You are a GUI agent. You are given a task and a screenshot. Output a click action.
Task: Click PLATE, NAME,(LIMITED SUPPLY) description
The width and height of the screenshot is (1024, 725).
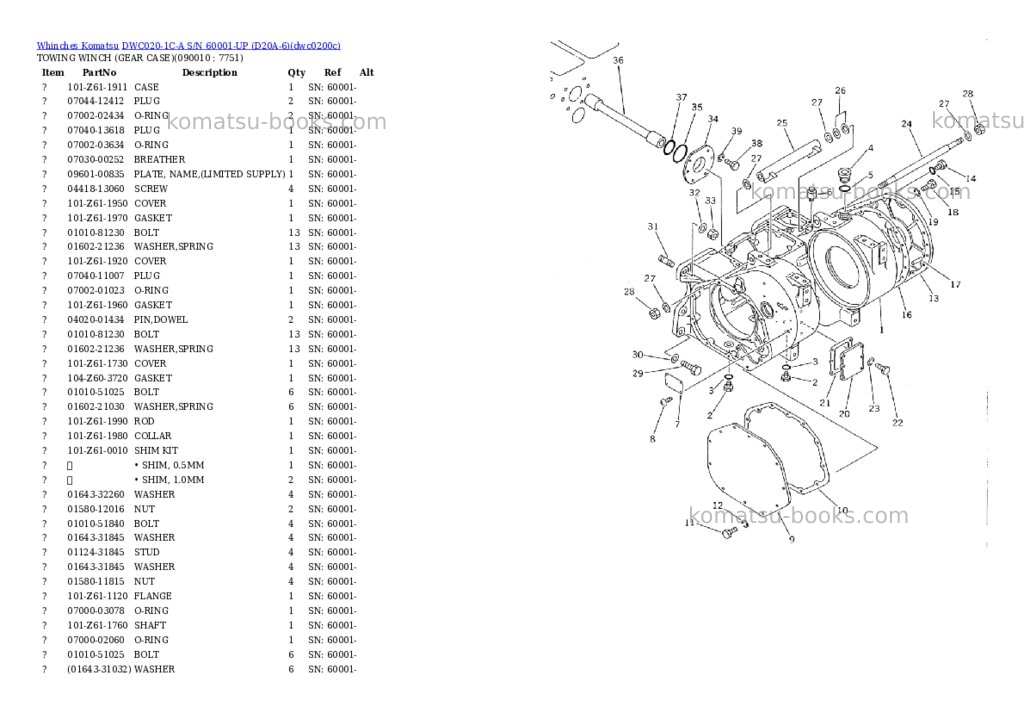pos(210,174)
